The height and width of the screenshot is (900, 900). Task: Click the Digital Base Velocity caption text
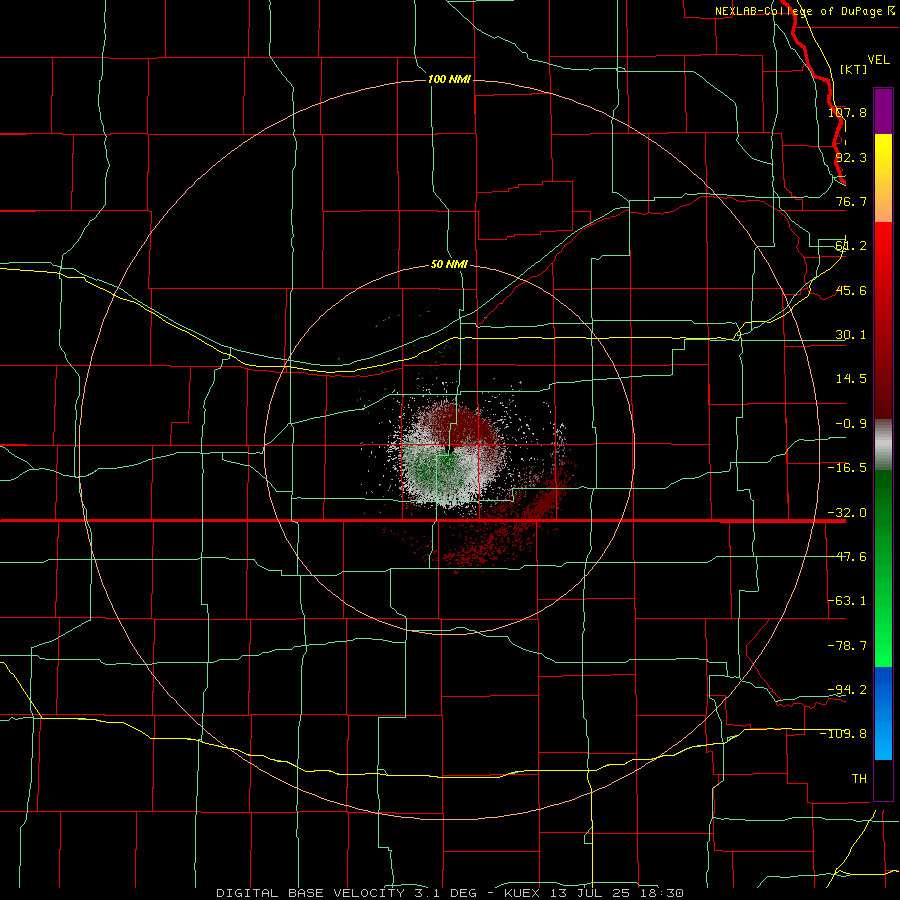(450, 893)
